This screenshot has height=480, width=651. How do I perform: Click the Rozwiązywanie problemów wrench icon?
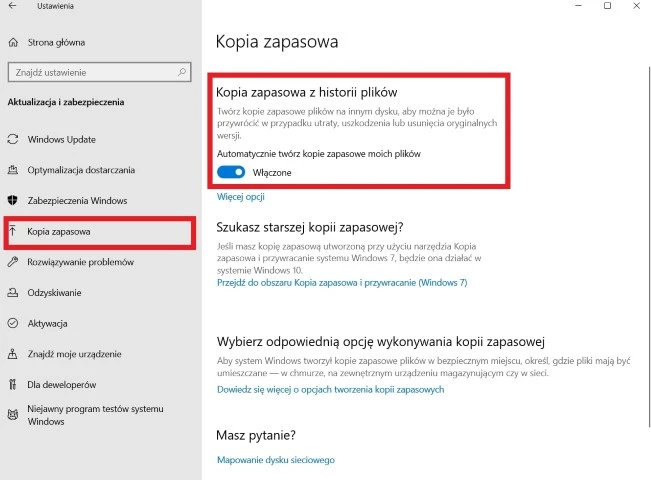pyautogui.click(x=13, y=262)
